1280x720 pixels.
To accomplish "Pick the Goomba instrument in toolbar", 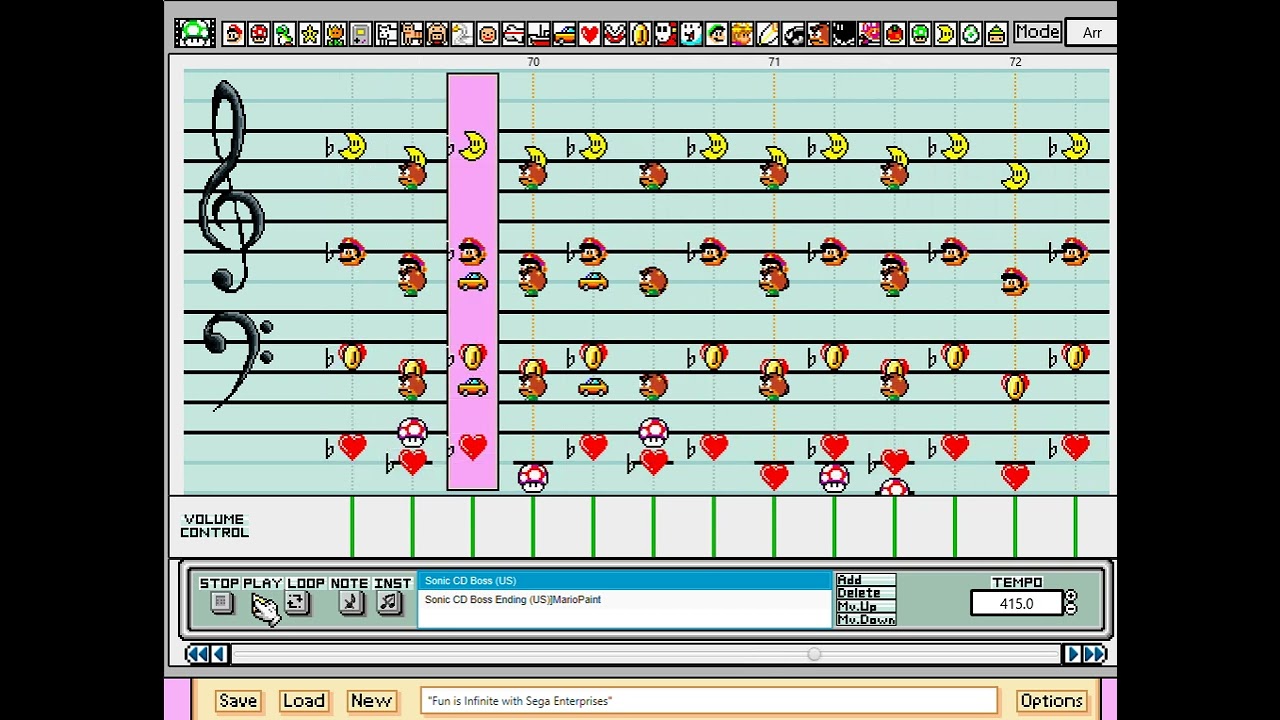I will pos(819,34).
